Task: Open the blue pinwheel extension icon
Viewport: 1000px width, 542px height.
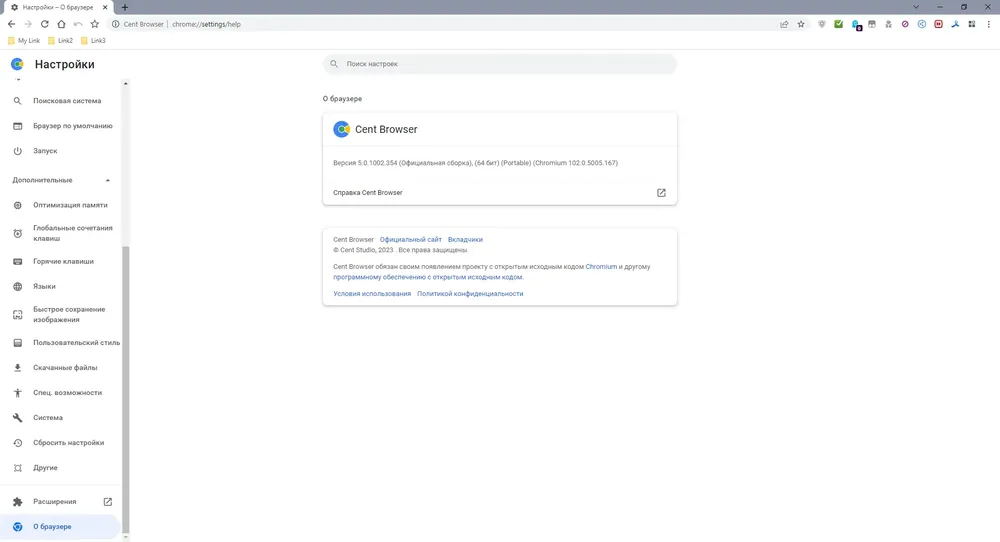Action: [x=955, y=24]
